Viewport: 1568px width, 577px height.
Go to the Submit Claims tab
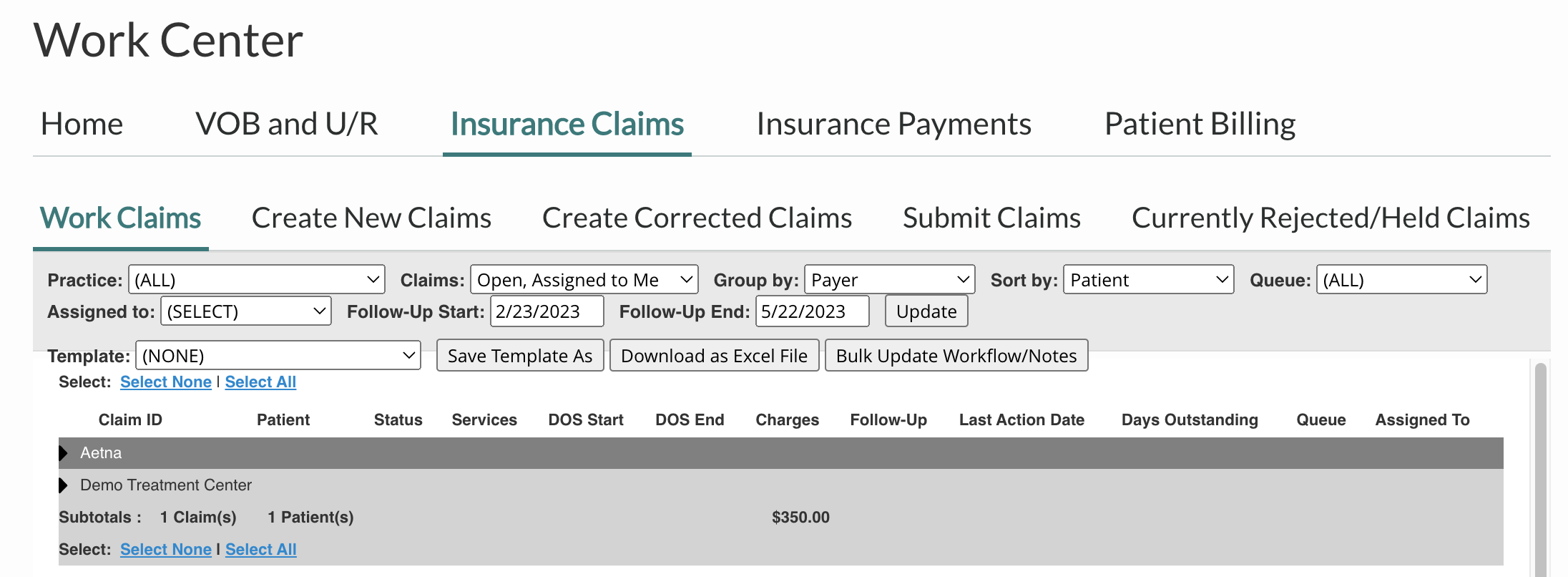point(991,217)
